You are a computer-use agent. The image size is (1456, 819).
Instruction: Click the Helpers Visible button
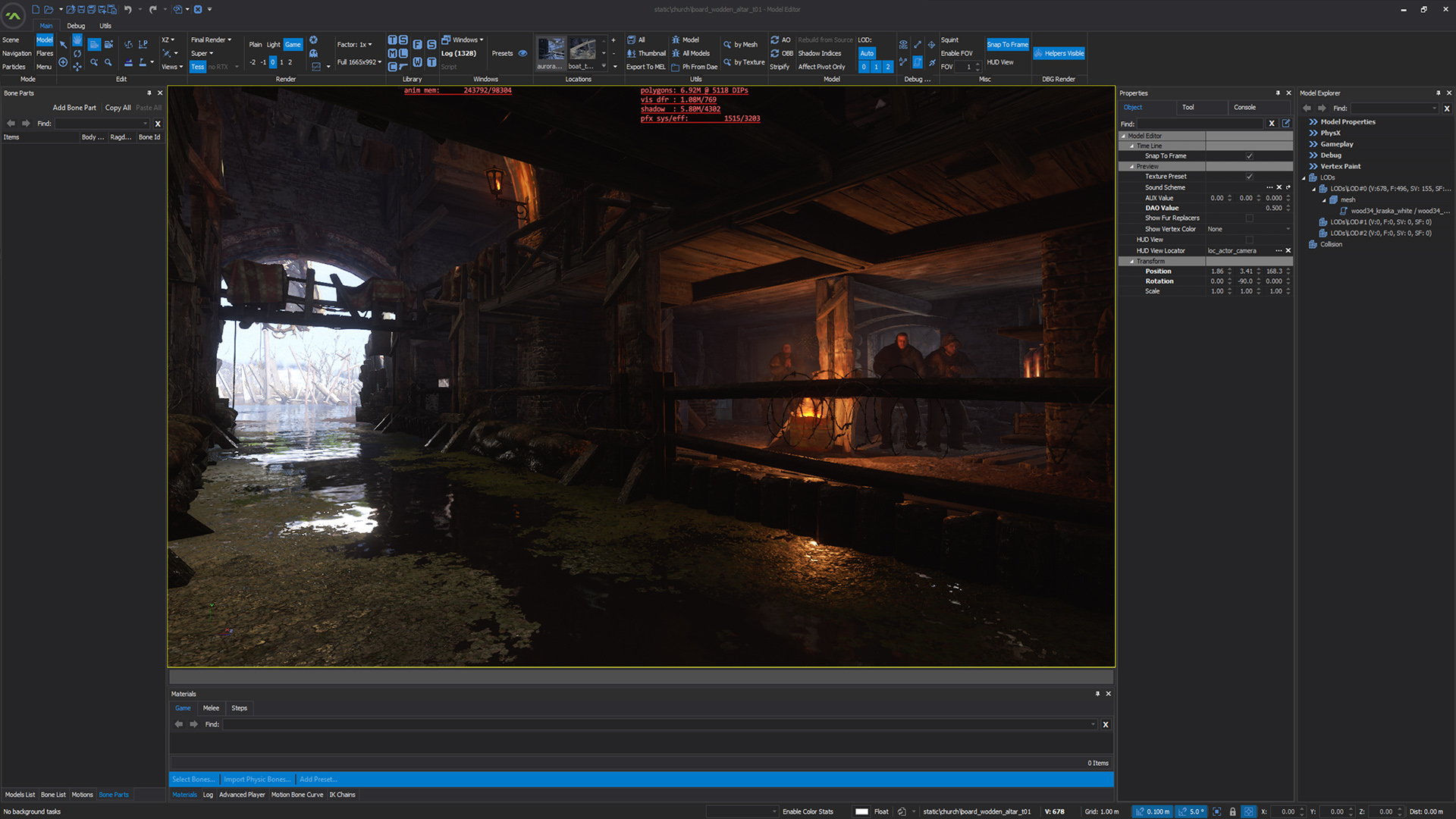pos(1059,53)
